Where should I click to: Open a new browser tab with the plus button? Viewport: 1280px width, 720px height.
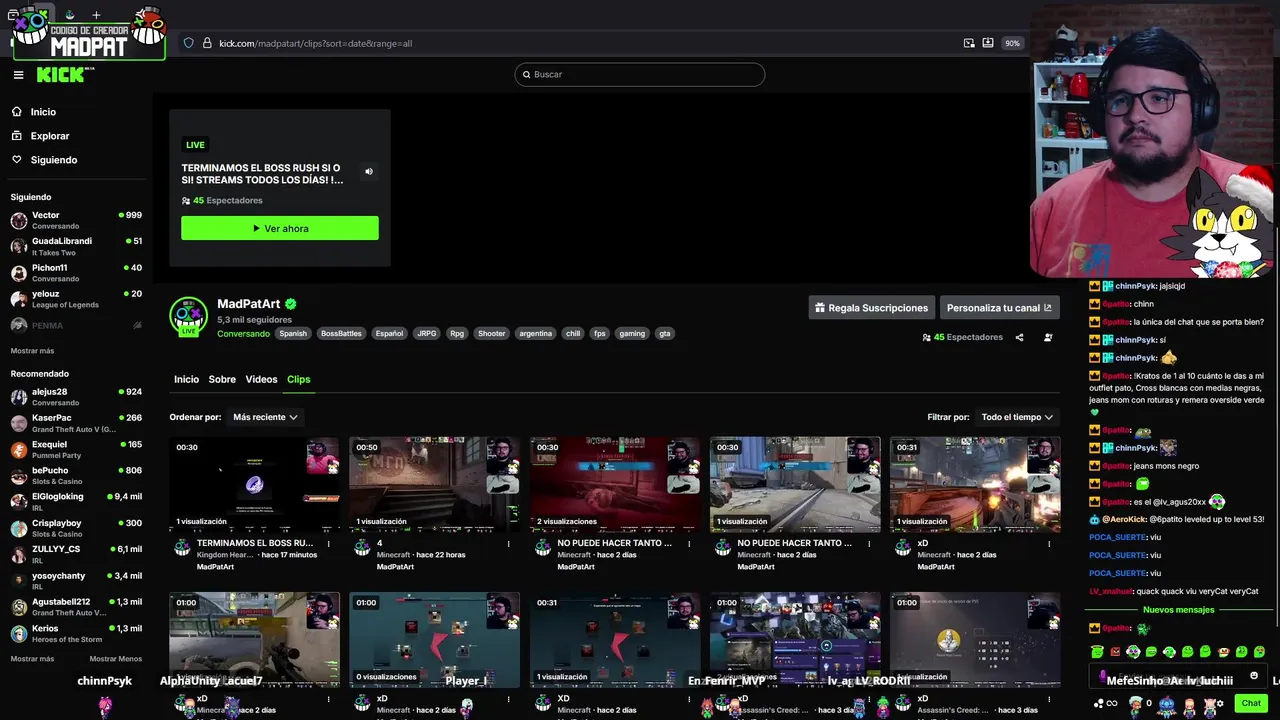[96, 15]
